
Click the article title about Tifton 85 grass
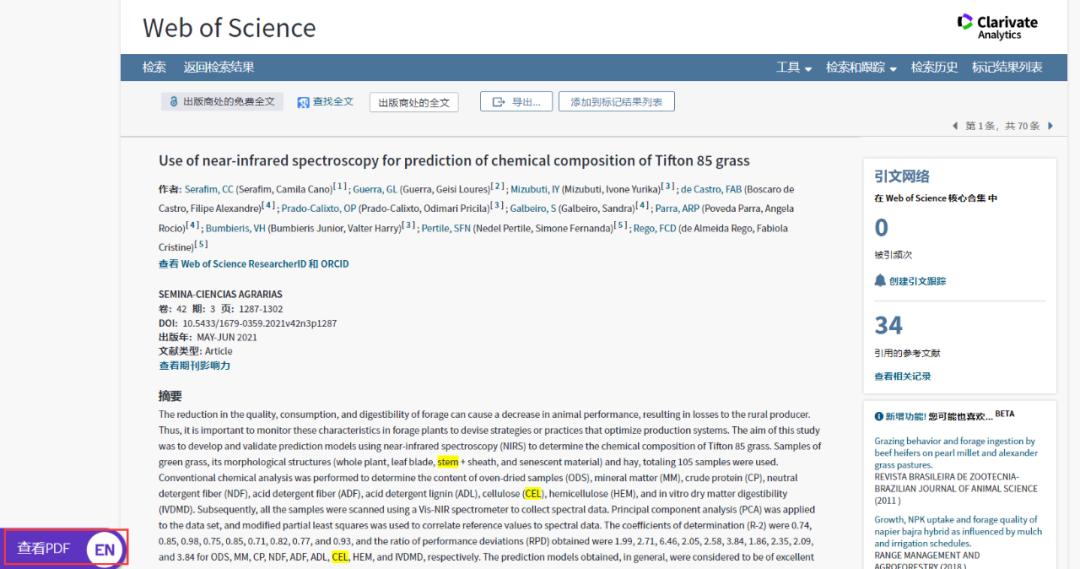[x=454, y=161]
